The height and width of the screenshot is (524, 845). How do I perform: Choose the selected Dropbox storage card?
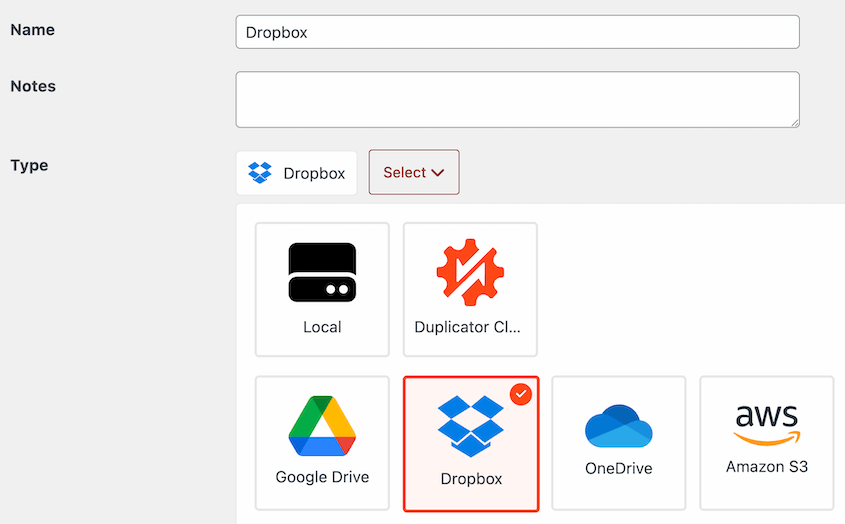point(471,444)
